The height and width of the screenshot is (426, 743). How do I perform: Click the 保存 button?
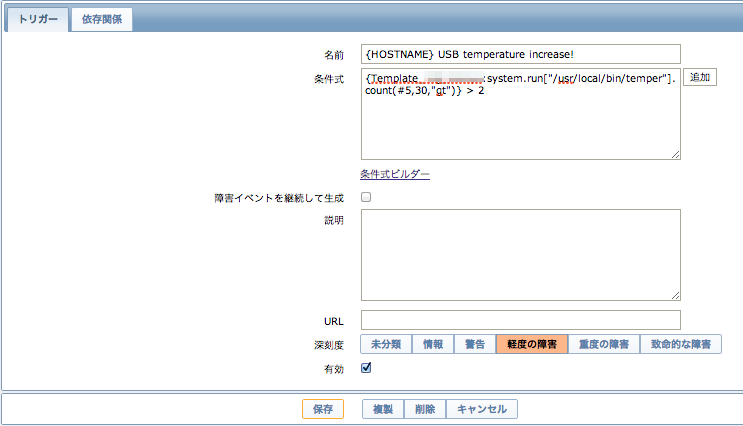(x=323, y=409)
